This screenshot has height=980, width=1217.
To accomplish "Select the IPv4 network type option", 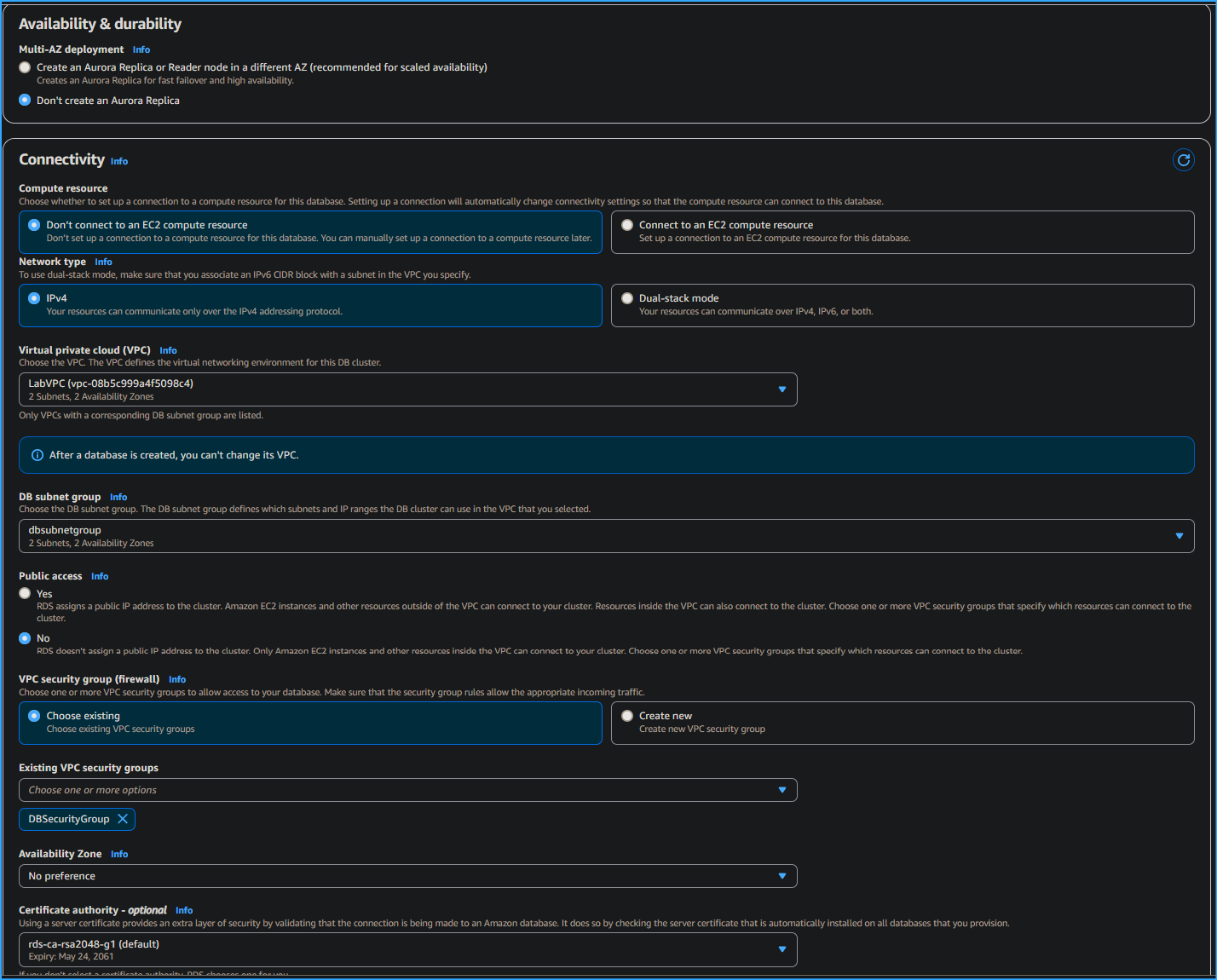I will pos(33,297).
